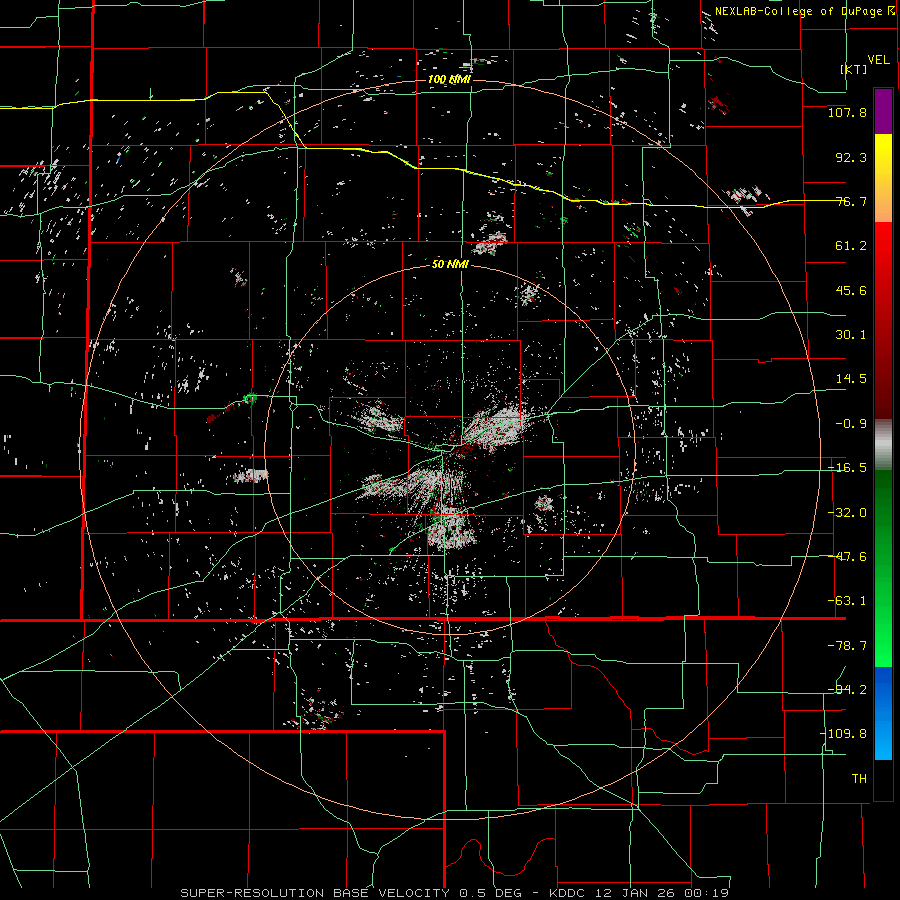Select the 92.3 velocity scale value

coord(851,157)
